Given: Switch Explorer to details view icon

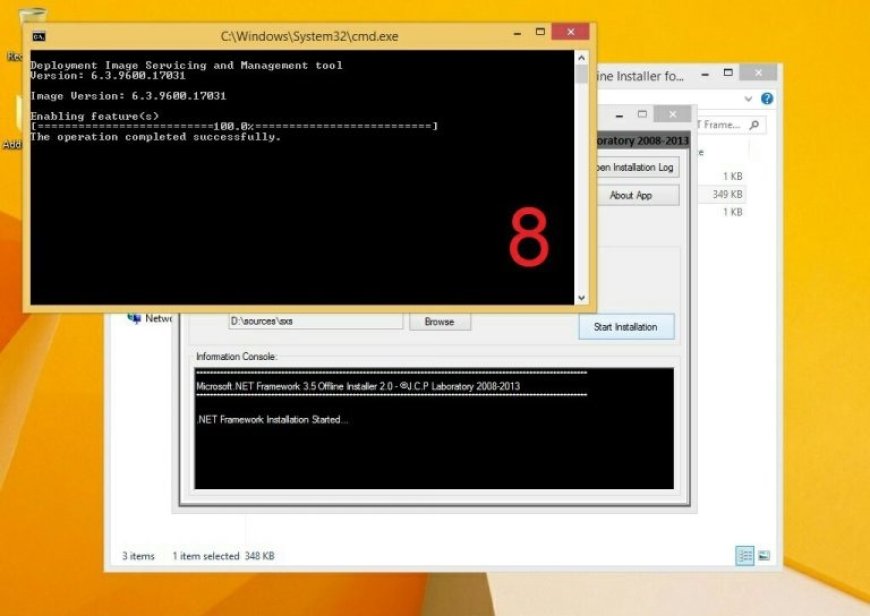Looking at the screenshot, I should (x=745, y=556).
